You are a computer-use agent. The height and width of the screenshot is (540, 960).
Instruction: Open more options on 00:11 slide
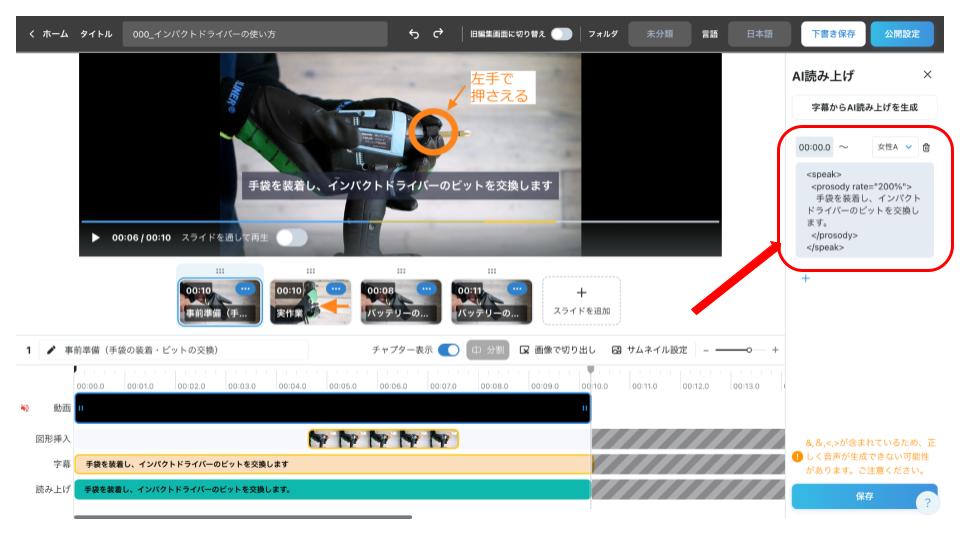click(517, 289)
